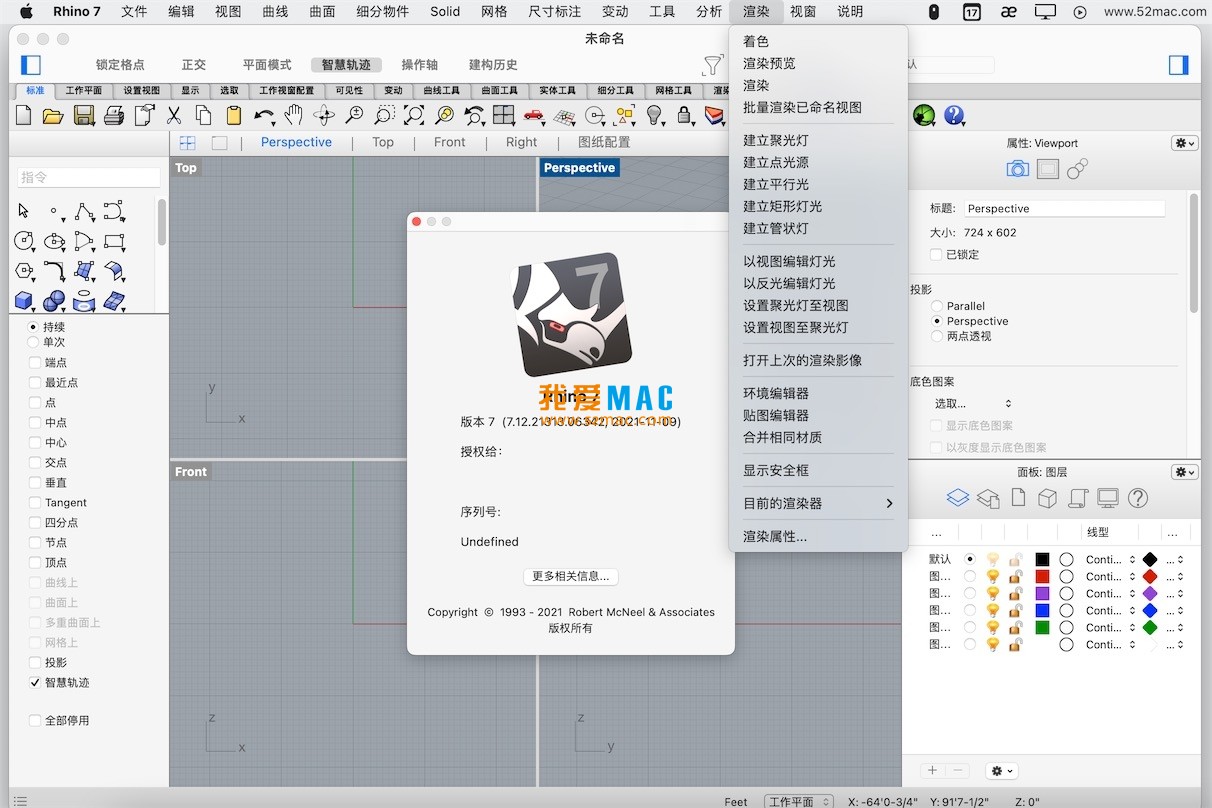The height and width of the screenshot is (808, 1212).
Task: Select the sphere tool
Action: 53,299
